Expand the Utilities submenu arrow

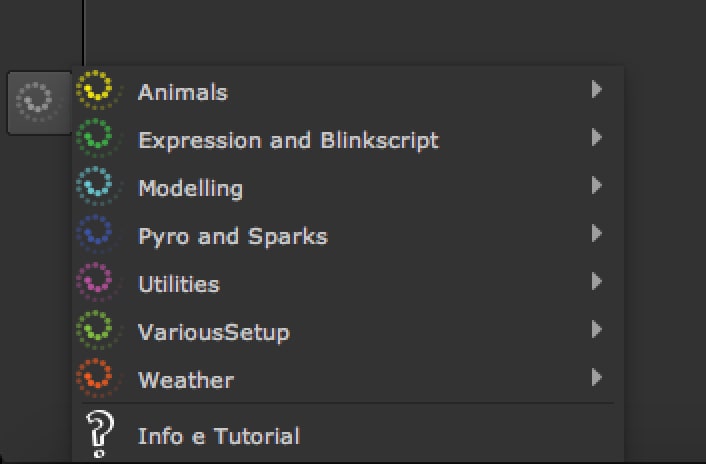click(596, 282)
